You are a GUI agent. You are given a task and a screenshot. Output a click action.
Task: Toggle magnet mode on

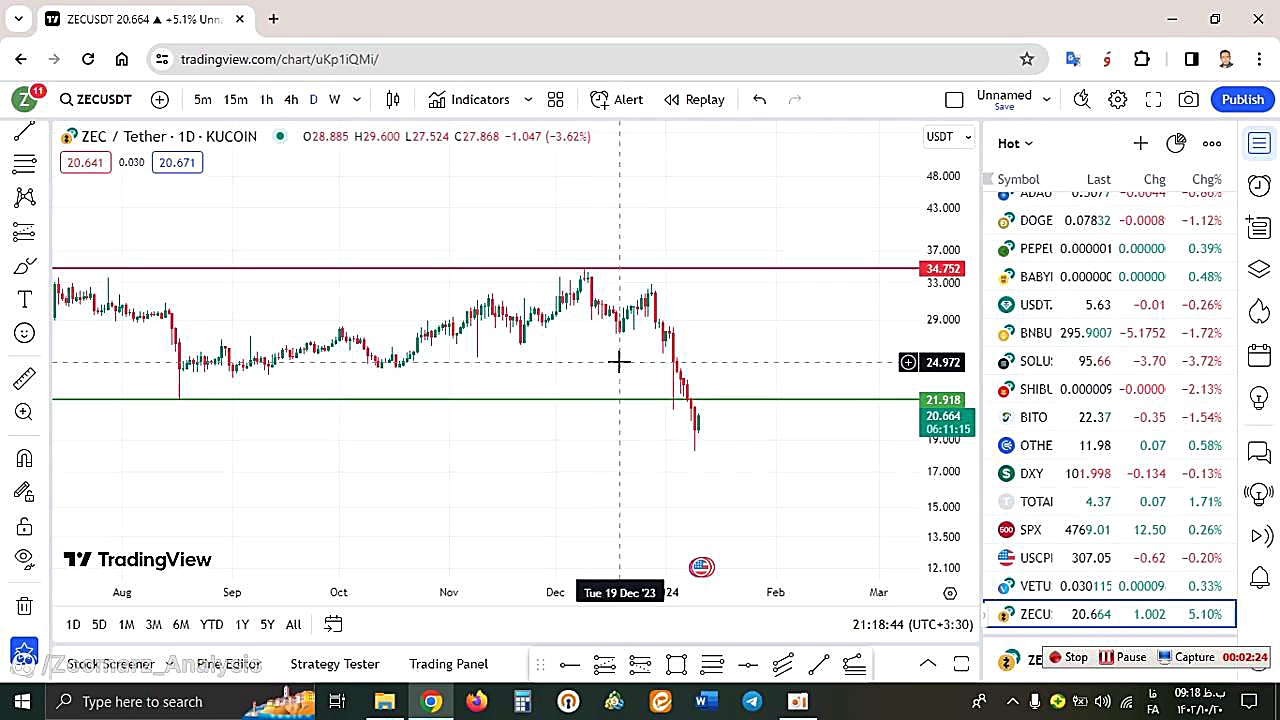coord(25,458)
